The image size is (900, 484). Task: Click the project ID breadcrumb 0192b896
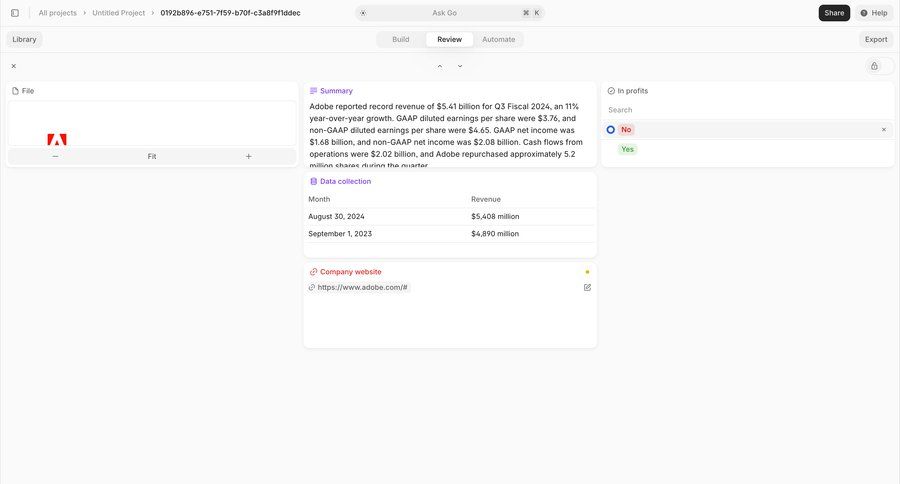(x=230, y=13)
